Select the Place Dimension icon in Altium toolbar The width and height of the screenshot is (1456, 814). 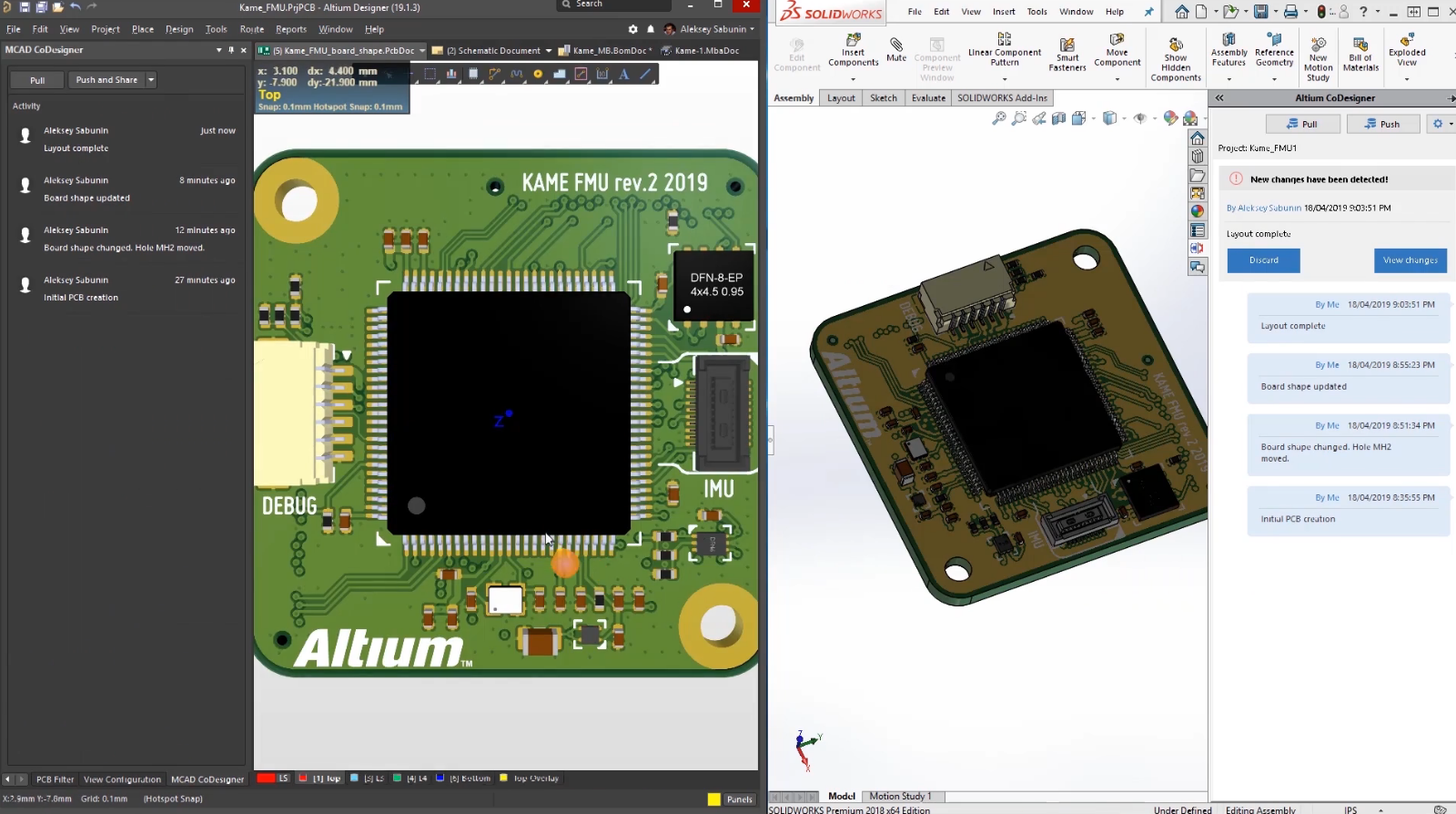click(x=602, y=74)
